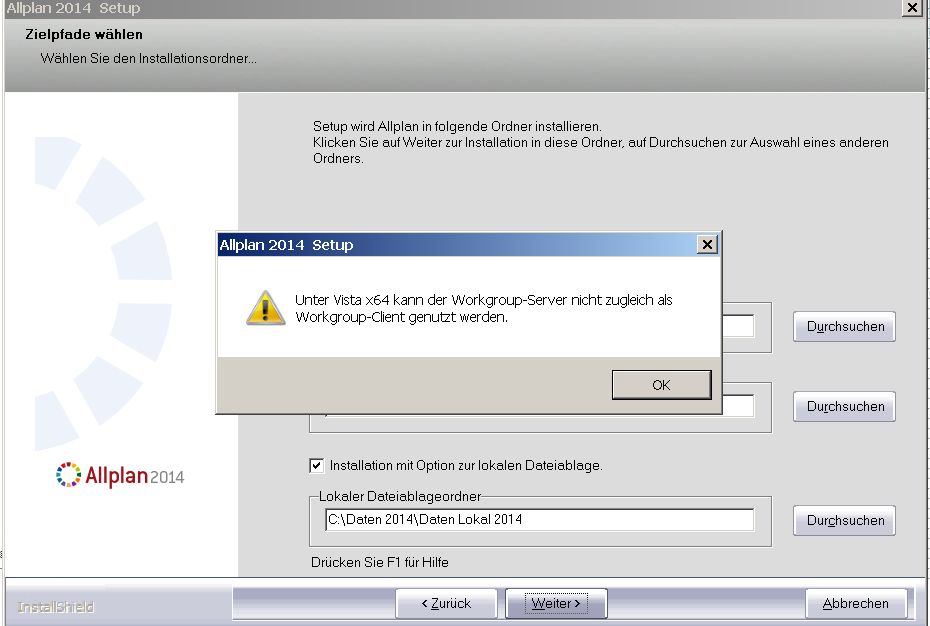Click the warning dialog's blue title bar
The width and height of the screenshot is (930, 626).
pos(450,245)
